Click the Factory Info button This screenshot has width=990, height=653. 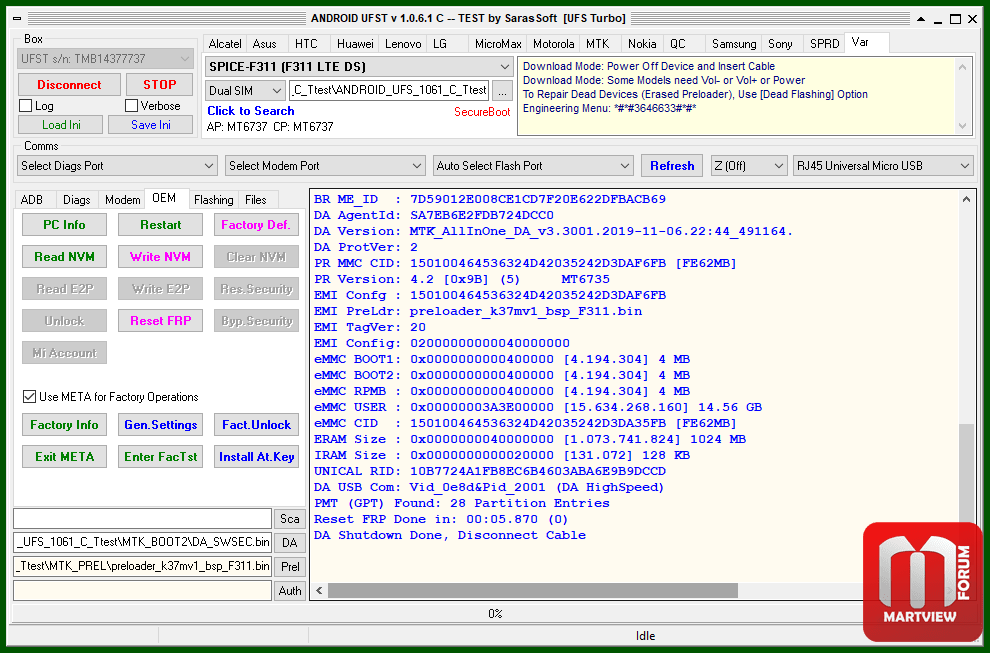[64, 424]
